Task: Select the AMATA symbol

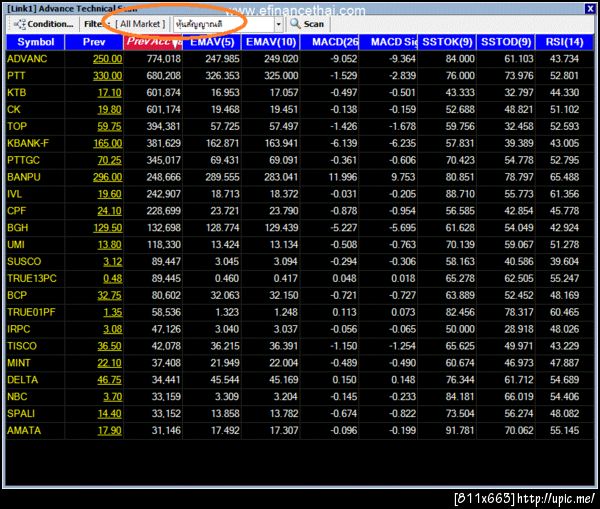Action: 24,431
